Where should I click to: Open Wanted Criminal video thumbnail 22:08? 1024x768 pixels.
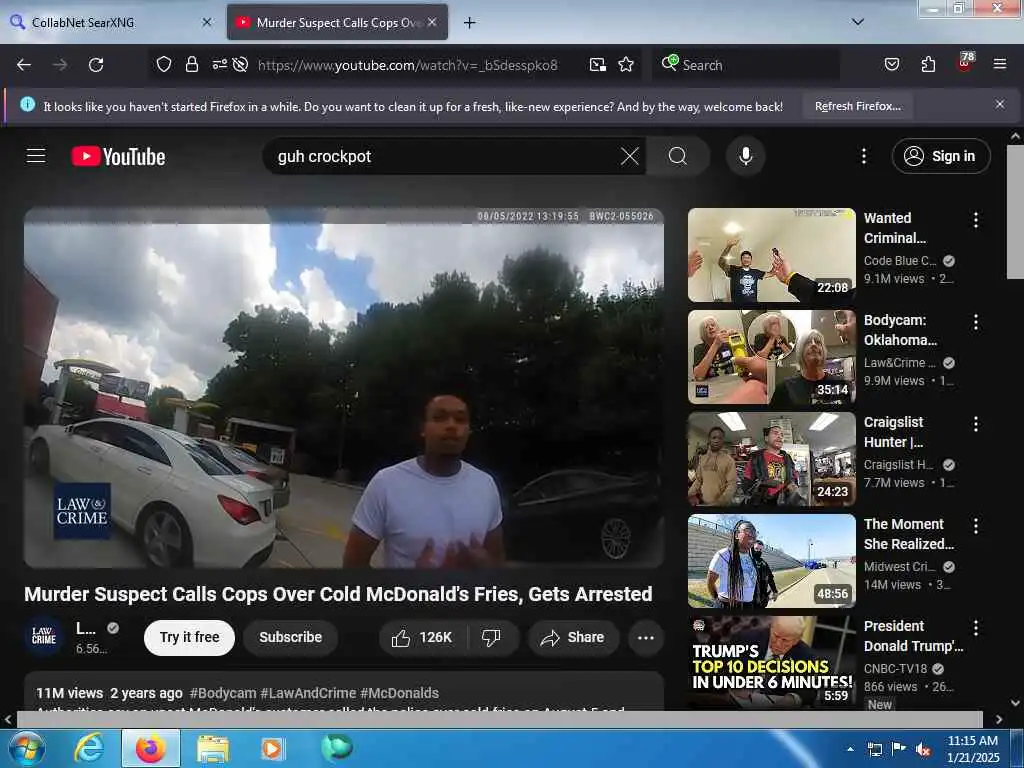coord(771,255)
